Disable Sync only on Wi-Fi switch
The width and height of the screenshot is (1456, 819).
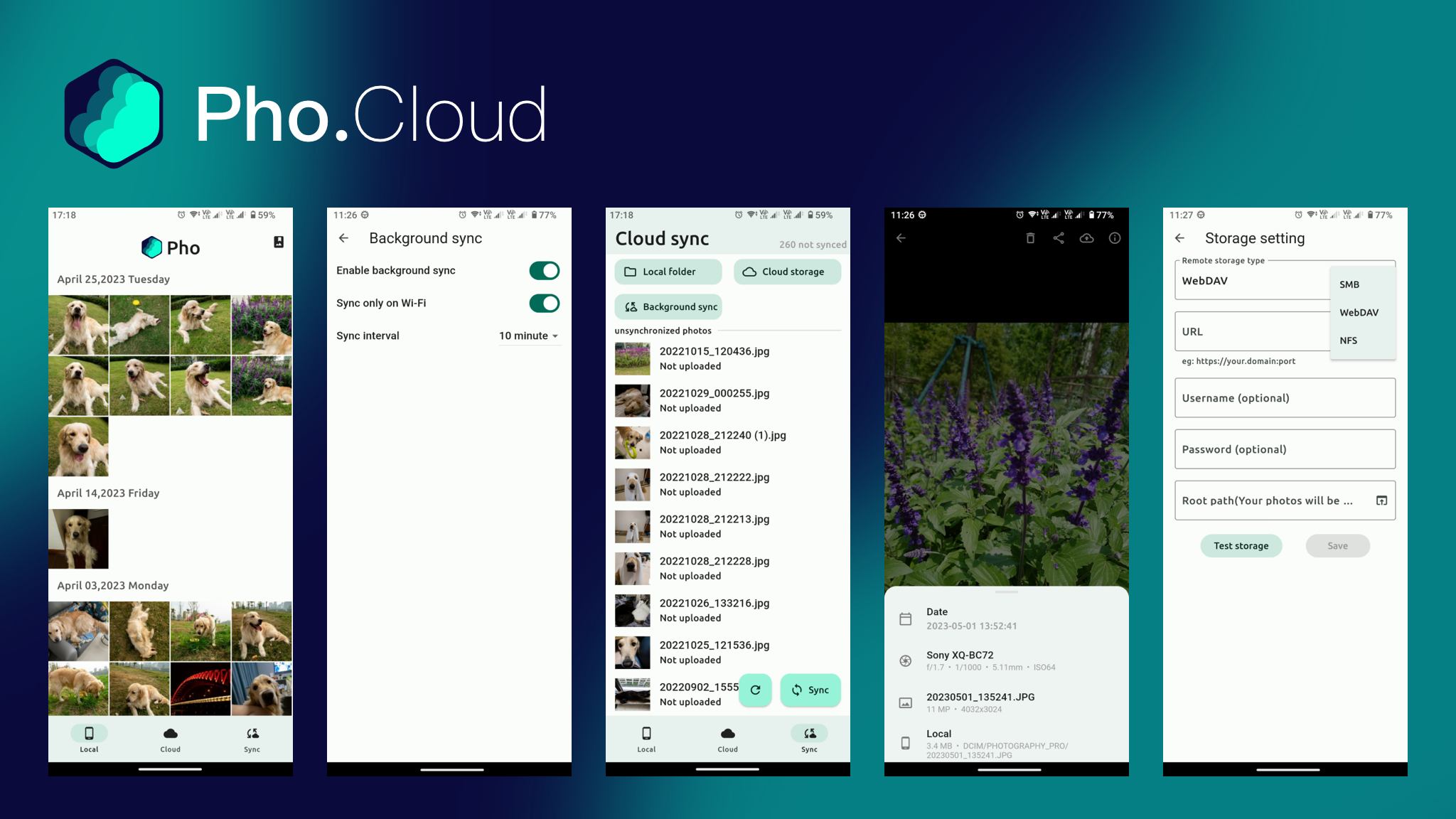pyautogui.click(x=544, y=304)
